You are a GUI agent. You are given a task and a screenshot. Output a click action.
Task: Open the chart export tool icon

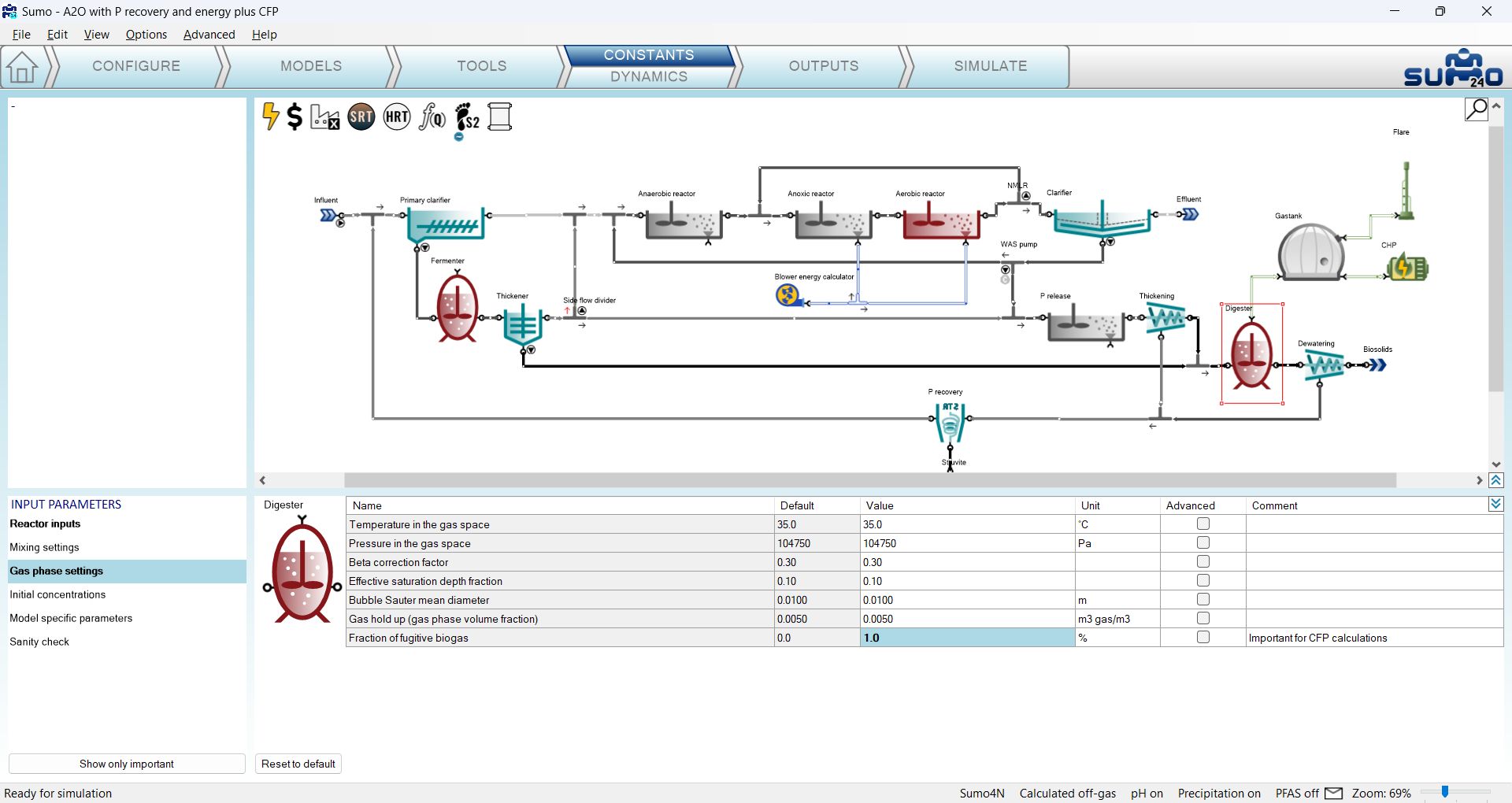pos(325,117)
